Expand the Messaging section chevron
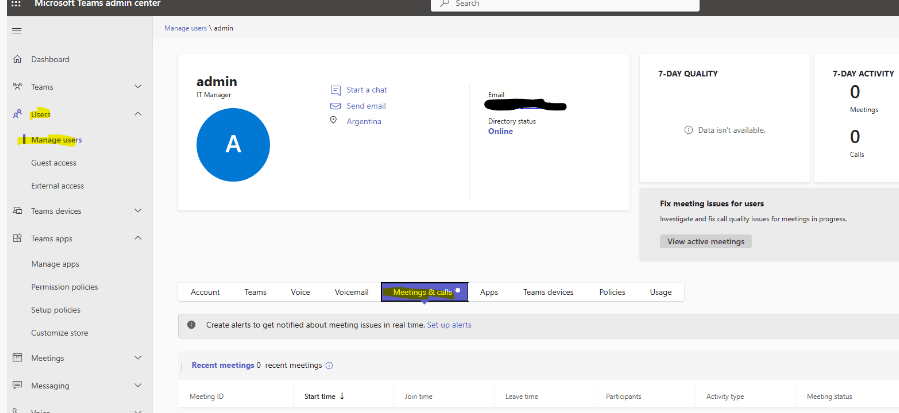This screenshot has height=413, width=899. click(138, 385)
